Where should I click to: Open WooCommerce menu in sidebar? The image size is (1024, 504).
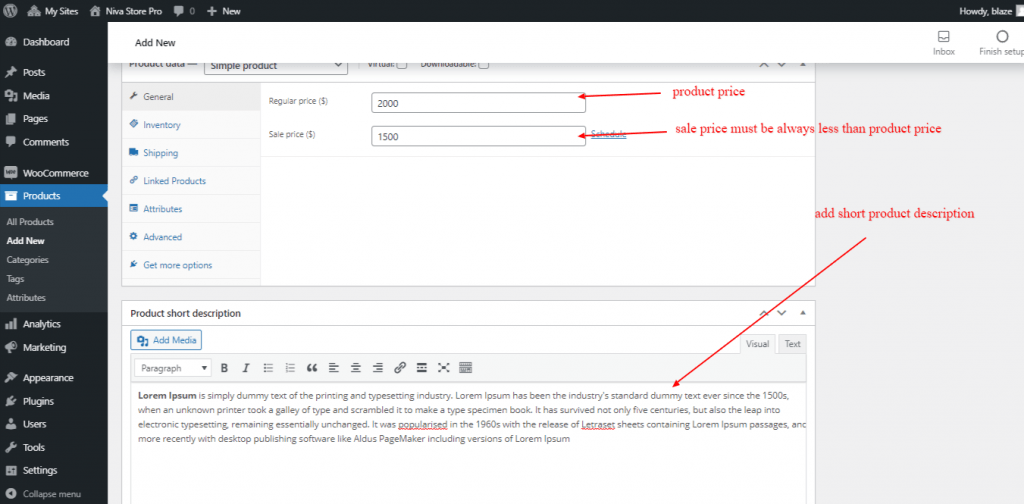click(x=54, y=173)
